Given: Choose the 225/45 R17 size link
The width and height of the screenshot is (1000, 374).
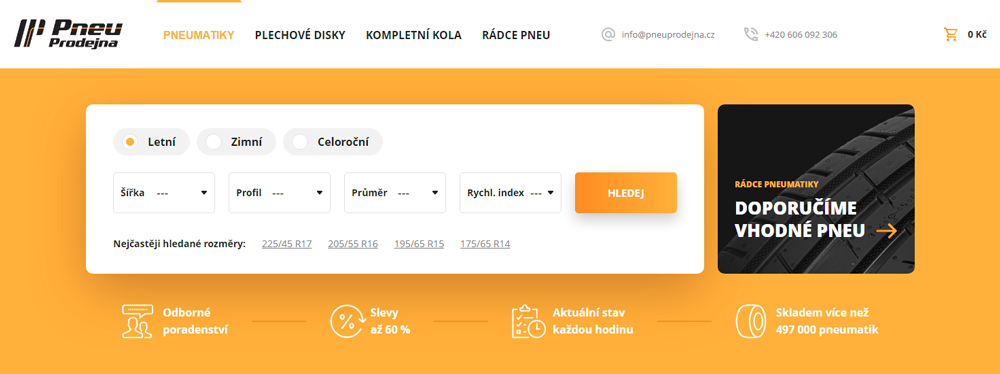Looking at the screenshot, I should click(286, 244).
